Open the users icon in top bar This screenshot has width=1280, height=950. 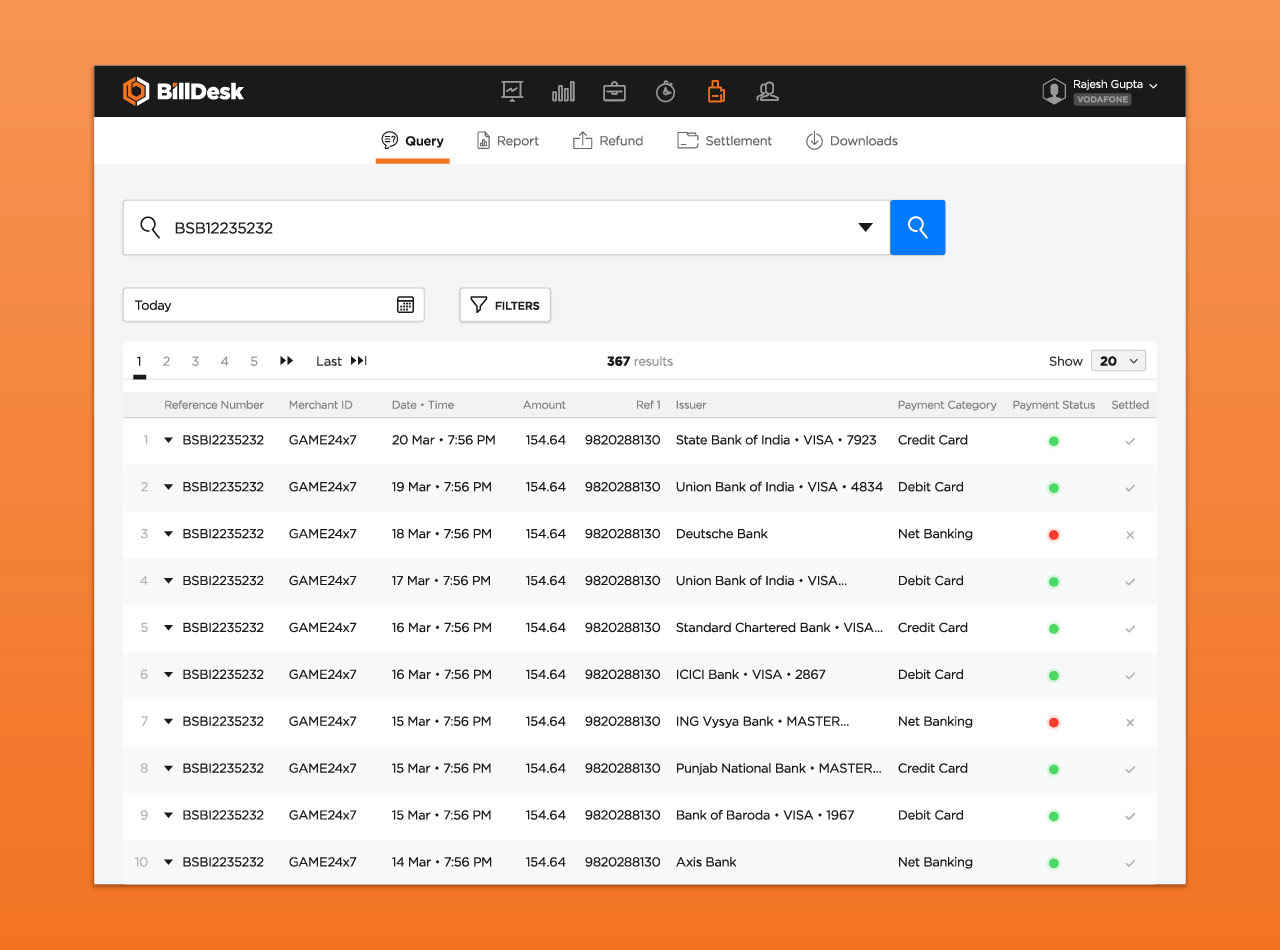click(767, 92)
